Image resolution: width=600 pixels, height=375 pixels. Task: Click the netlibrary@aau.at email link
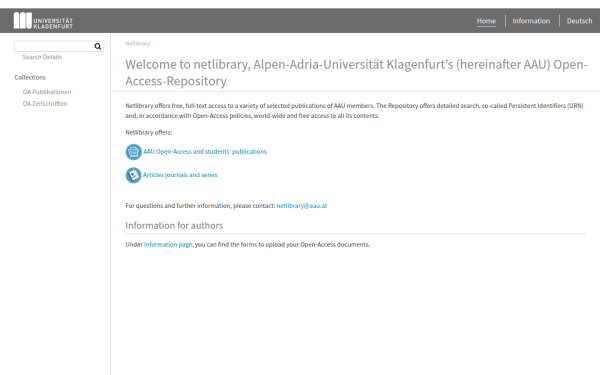[x=302, y=205]
